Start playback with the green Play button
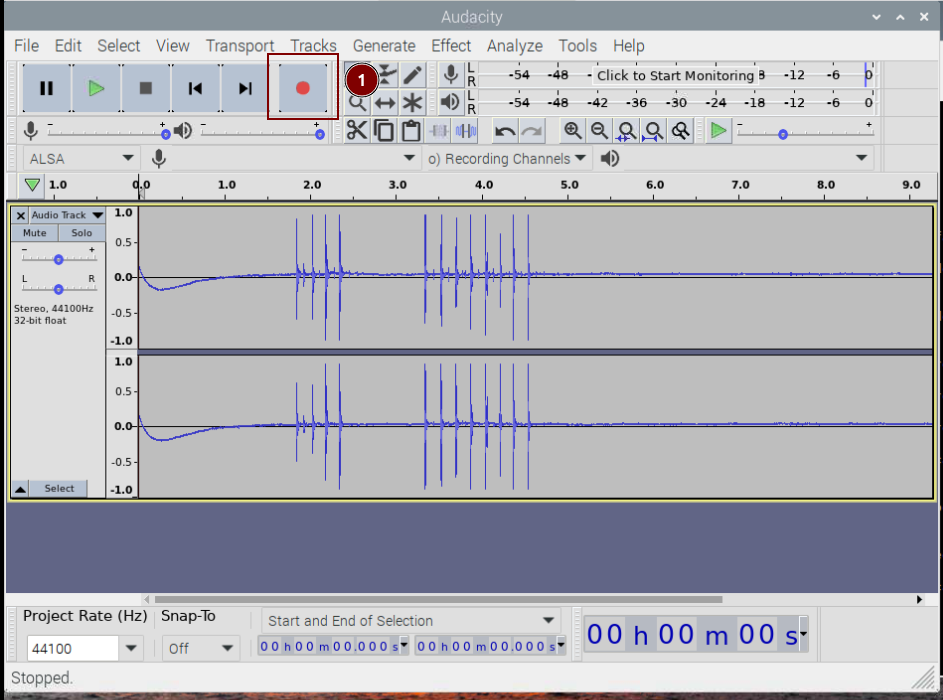Image resolution: width=943 pixels, height=700 pixels. (96, 88)
